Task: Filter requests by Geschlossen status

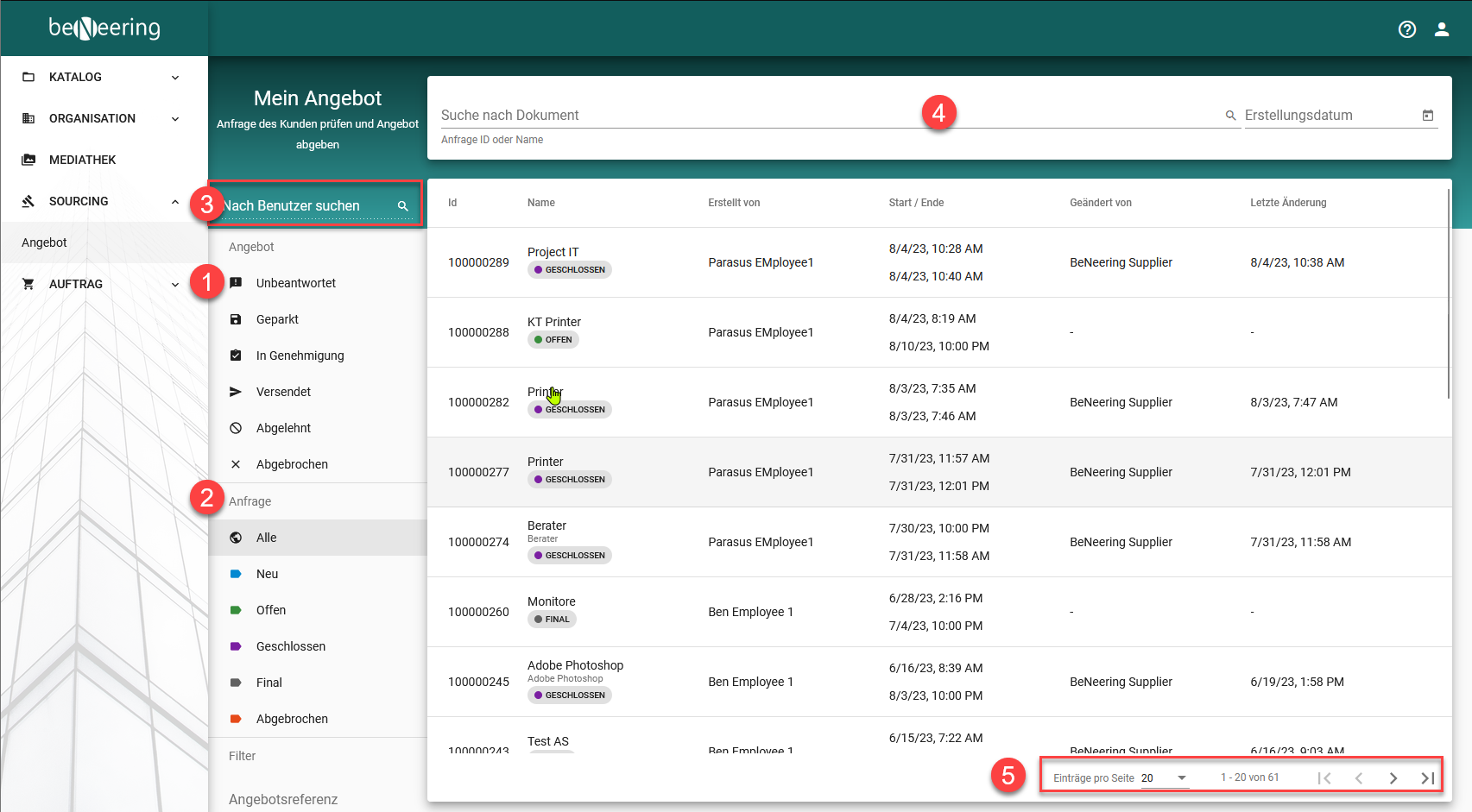Action: pos(290,646)
